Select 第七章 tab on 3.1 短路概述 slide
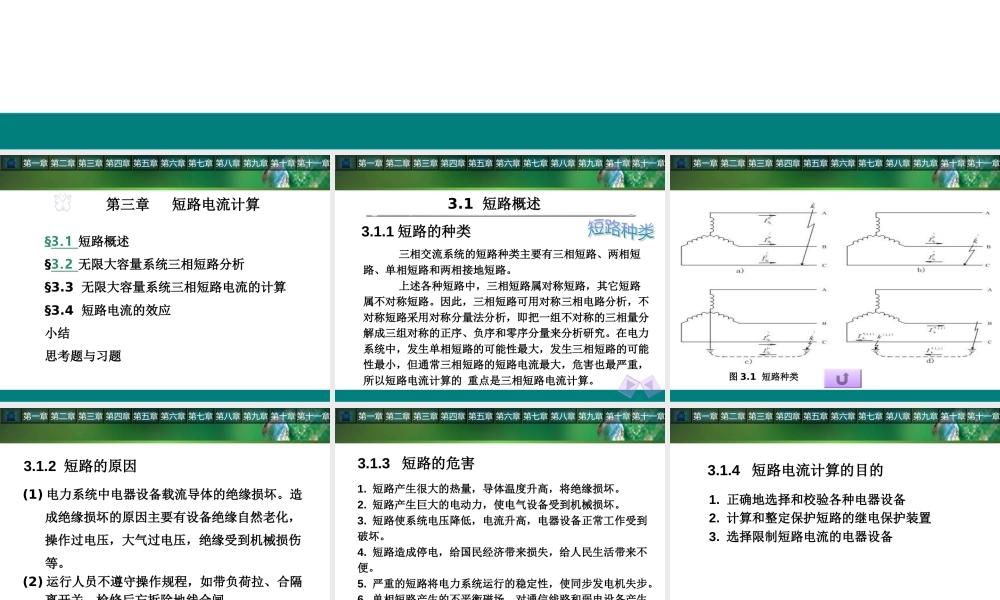 [534, 164]
